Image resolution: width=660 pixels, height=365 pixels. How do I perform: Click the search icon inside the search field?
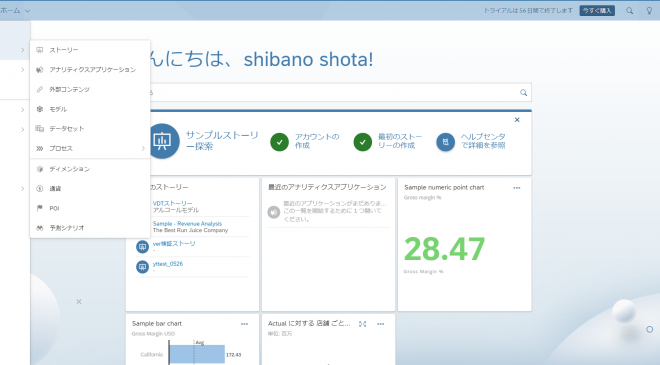(523, 93)
